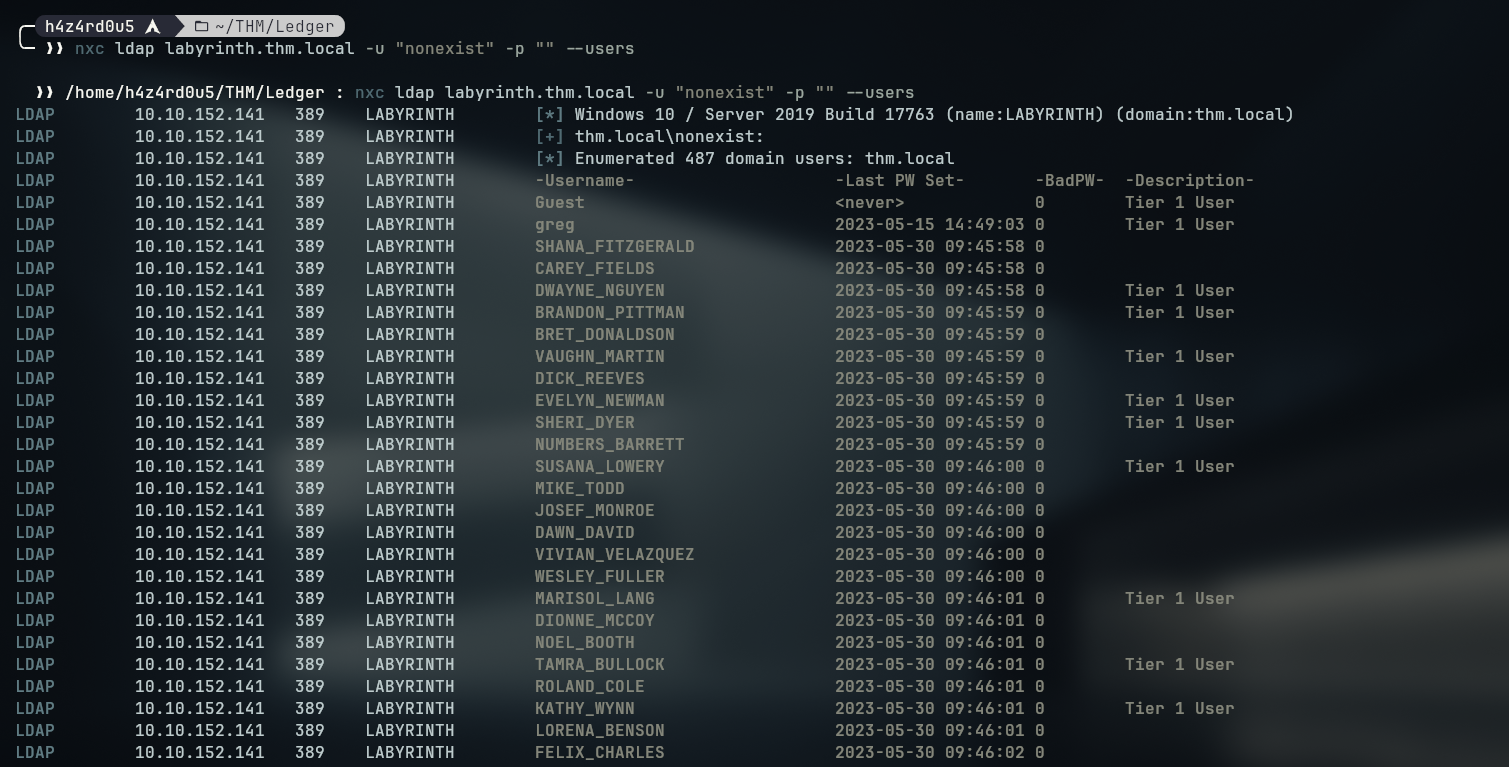Click the Guest account entry
Screen dimensions: 1509x767
[559, 202]
